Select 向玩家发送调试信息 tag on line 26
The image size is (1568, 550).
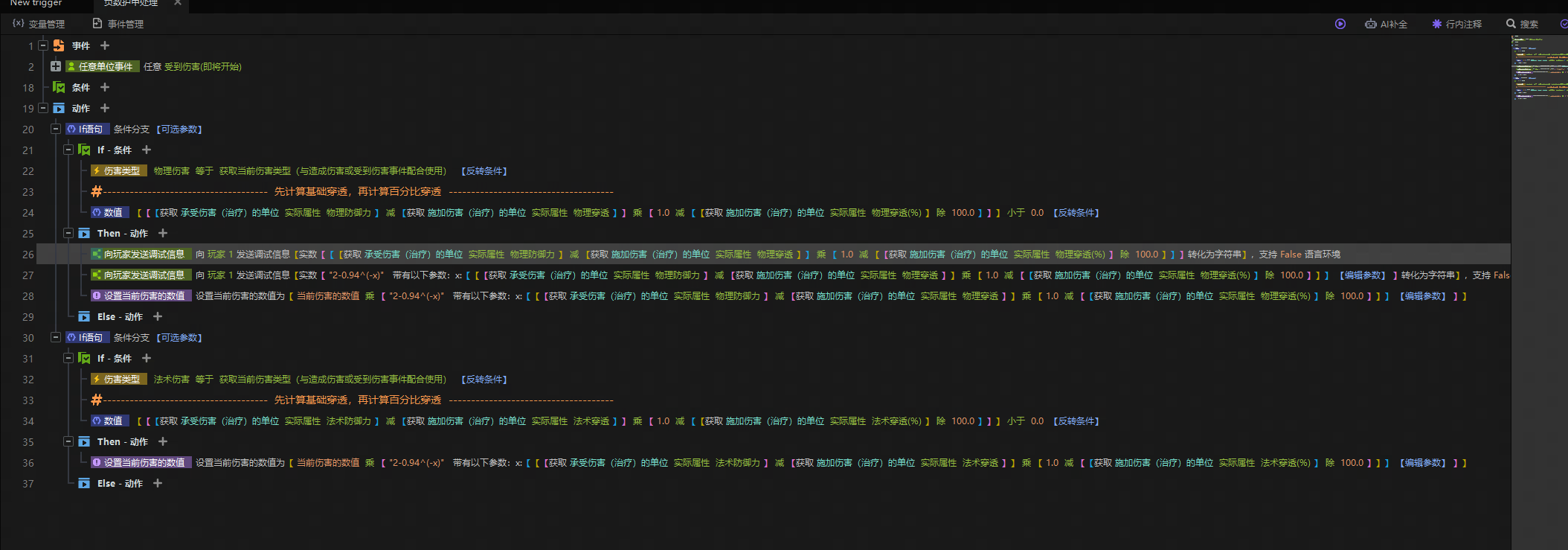[x=141, y=254]
